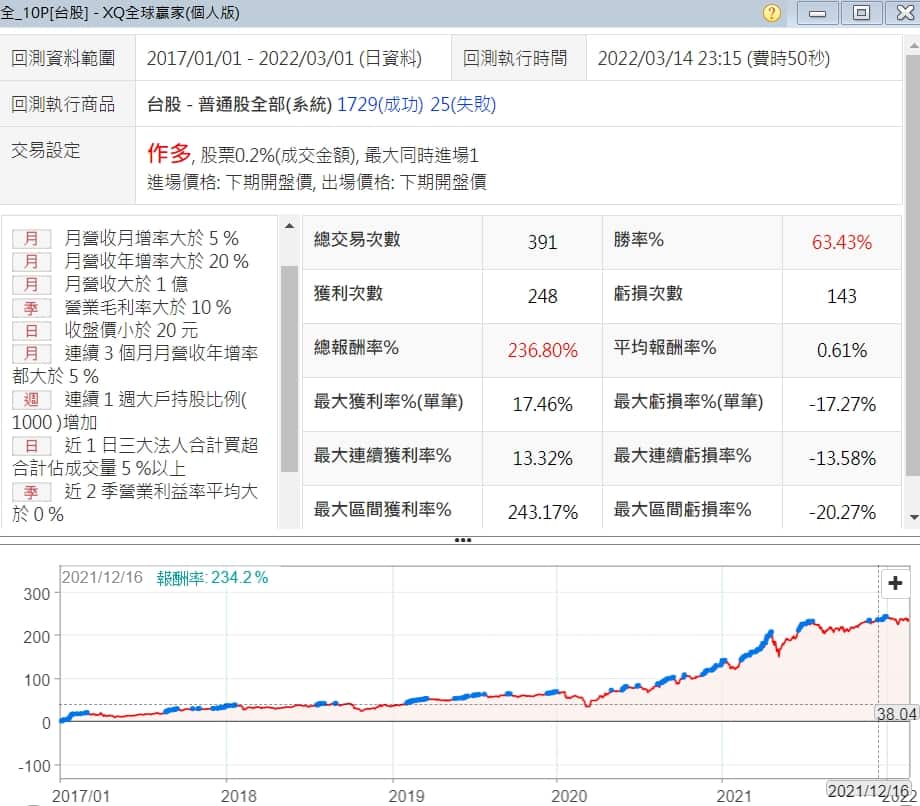This screenshot has height=806, width=920.
Task: Select the 總報酬率% value 236.80%
Action: (x=541, y=350)
